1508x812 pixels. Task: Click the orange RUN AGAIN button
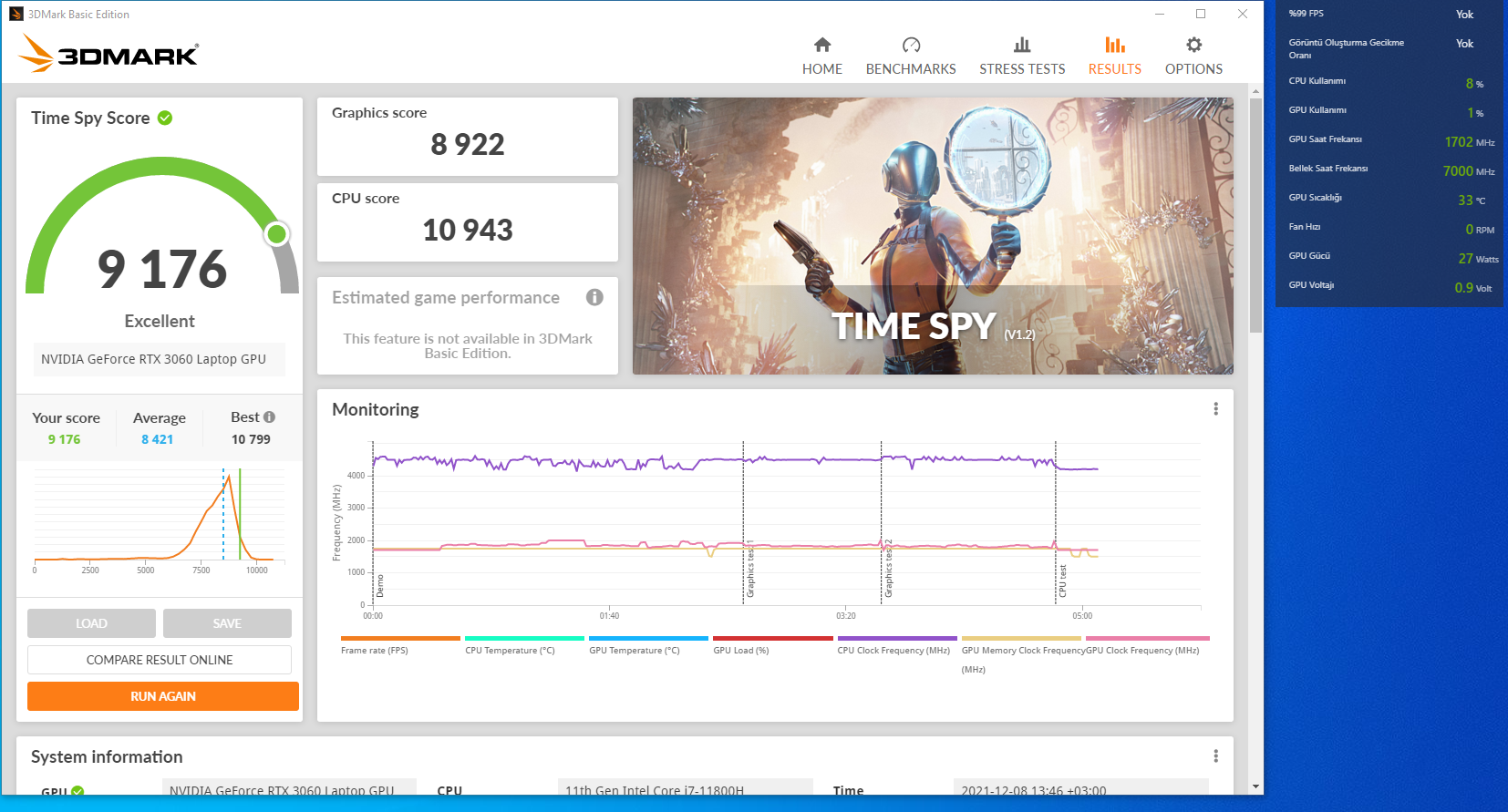pyautogui.click(x=163, y=696)
